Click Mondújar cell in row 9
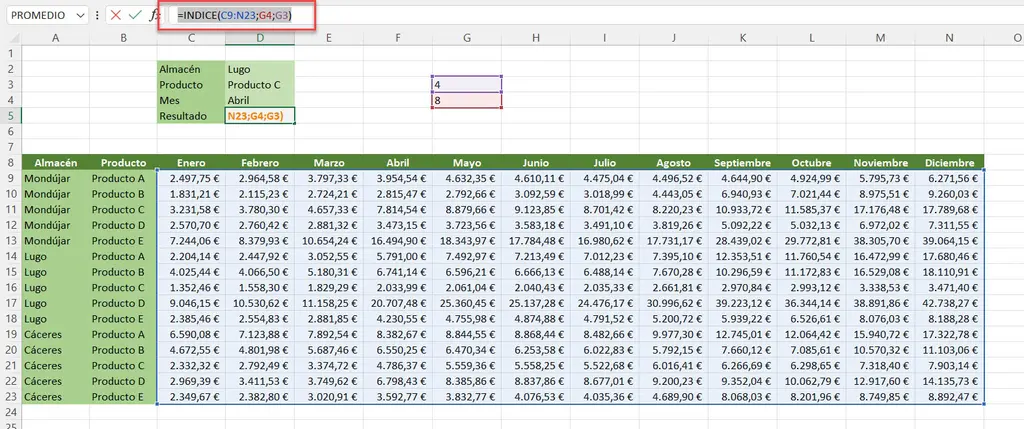The image size is (1024, 429). click(x=56, y=178)
